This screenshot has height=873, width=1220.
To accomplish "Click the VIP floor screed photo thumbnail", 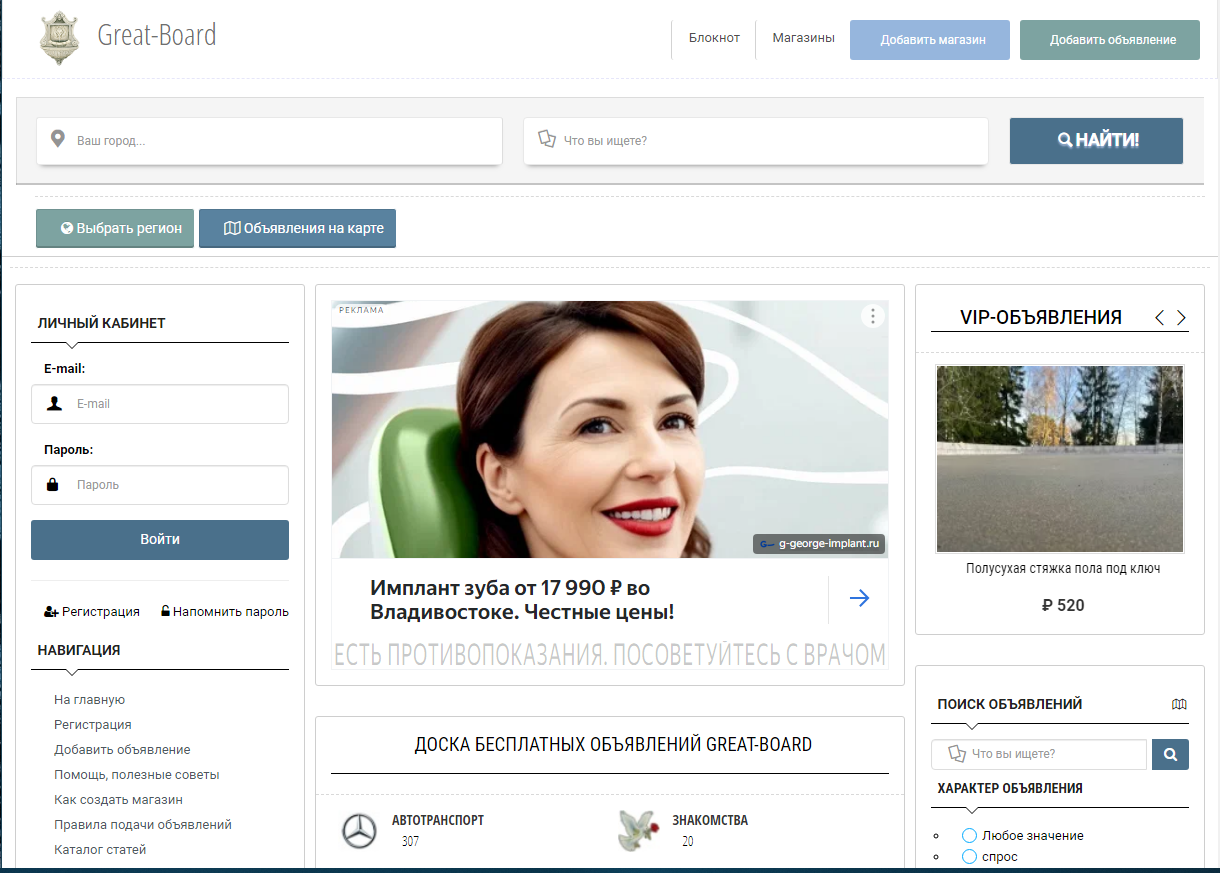I will tap(1060, 459).
